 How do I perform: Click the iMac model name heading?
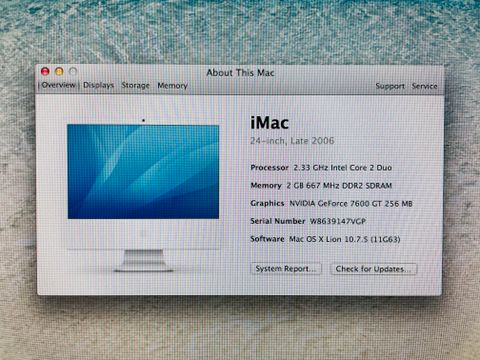(x=269, y=123)
